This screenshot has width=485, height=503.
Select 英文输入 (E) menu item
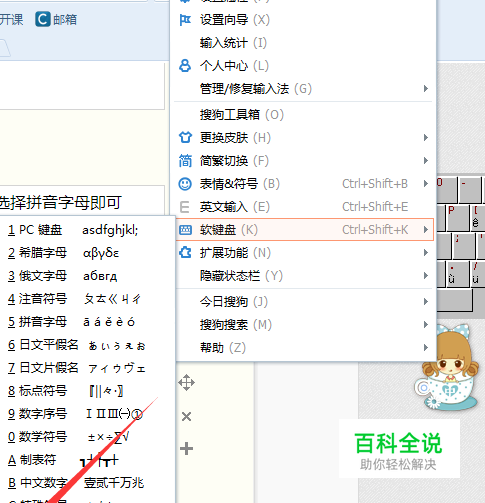point(303,207)
